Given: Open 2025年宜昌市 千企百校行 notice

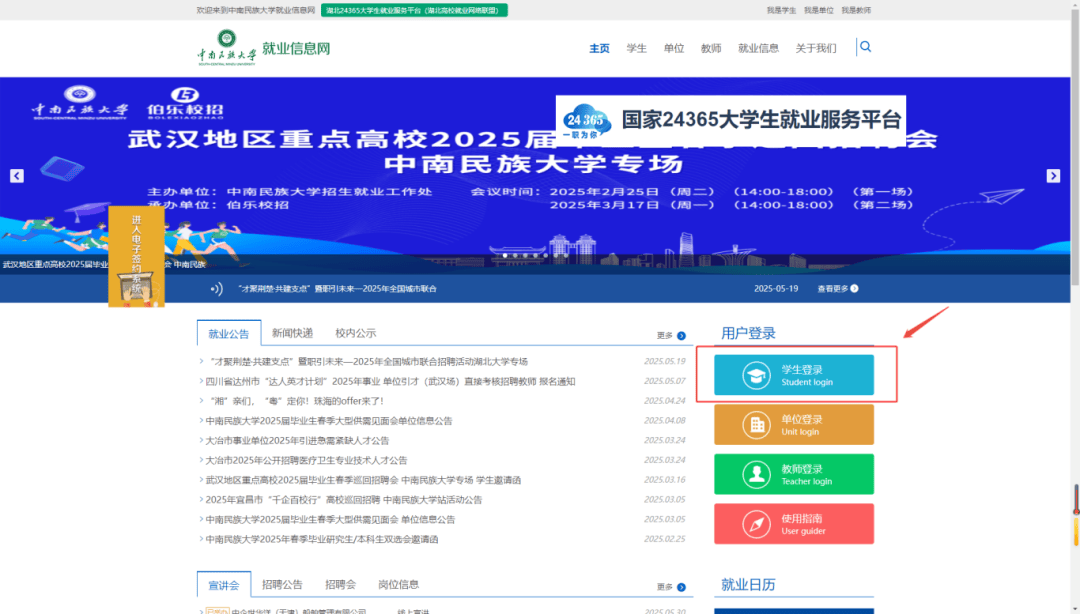Looking at the screenshot, I should point(344,500).
